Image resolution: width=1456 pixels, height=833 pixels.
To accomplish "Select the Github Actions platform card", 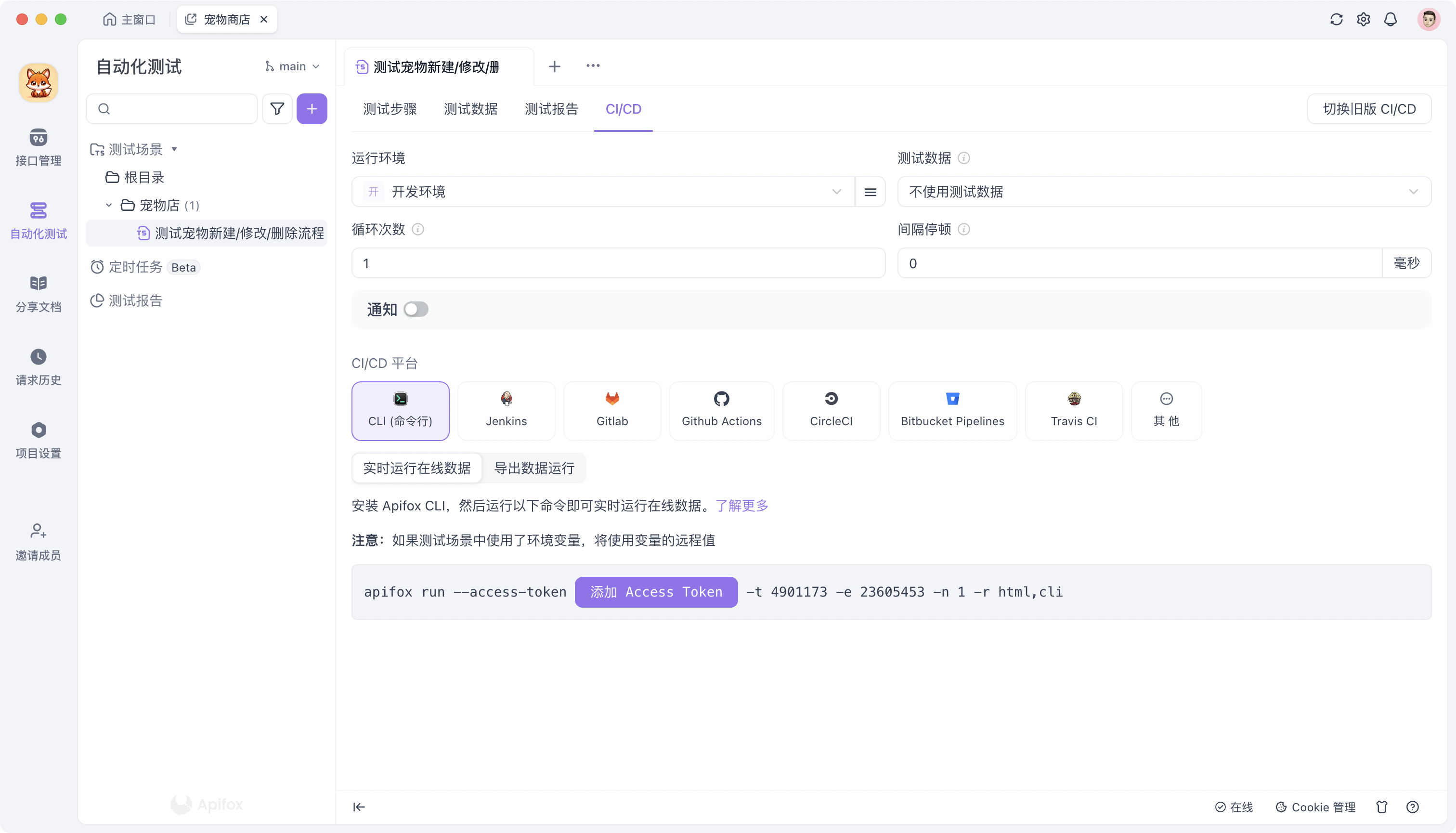I will coord(721,411).
